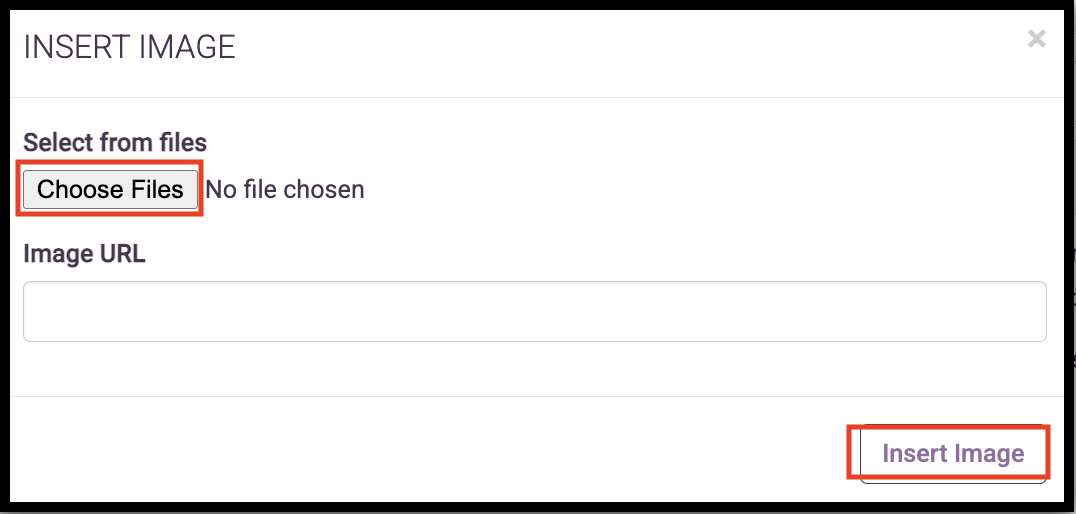Click the modal header title text

tap(129, 47)
